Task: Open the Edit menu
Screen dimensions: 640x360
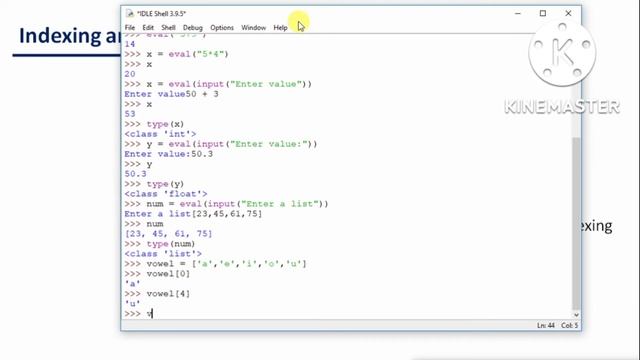Action: pos(148,28)
